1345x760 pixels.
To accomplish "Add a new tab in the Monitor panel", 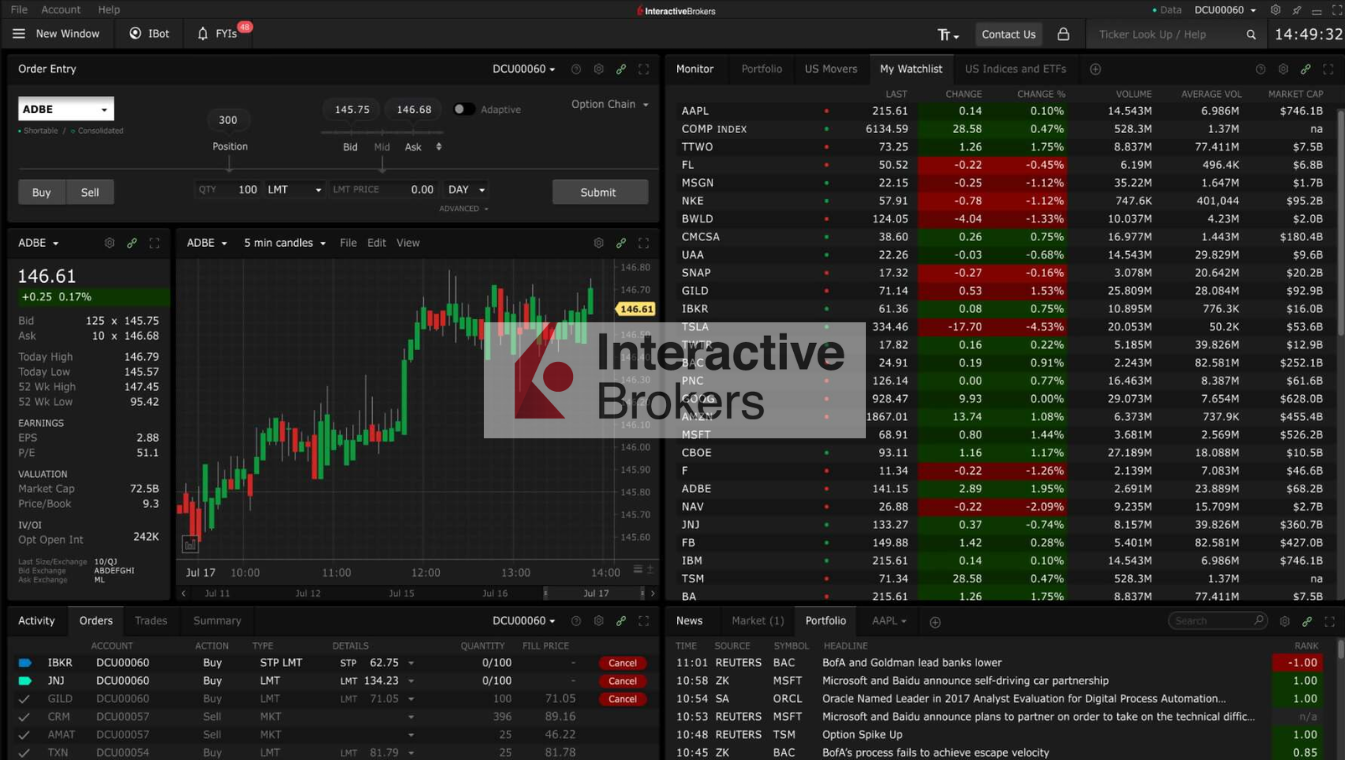I will [1095, 69].
